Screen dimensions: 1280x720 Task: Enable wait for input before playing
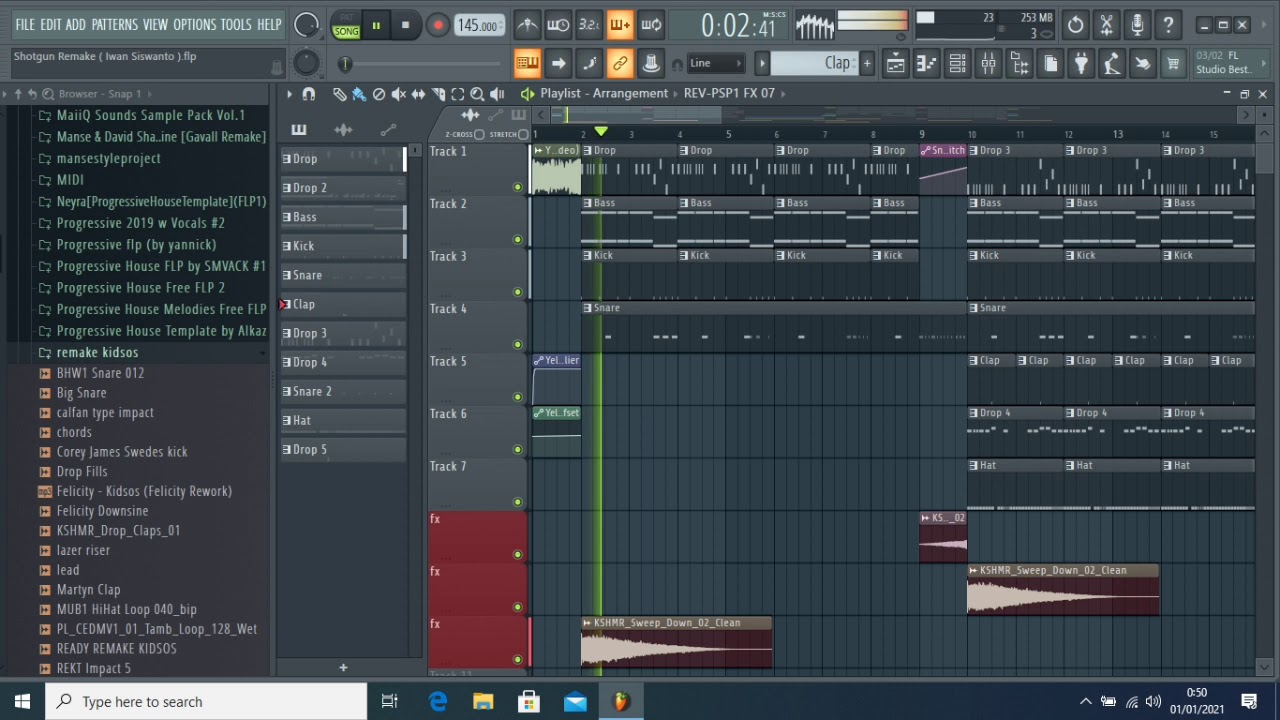558,25
